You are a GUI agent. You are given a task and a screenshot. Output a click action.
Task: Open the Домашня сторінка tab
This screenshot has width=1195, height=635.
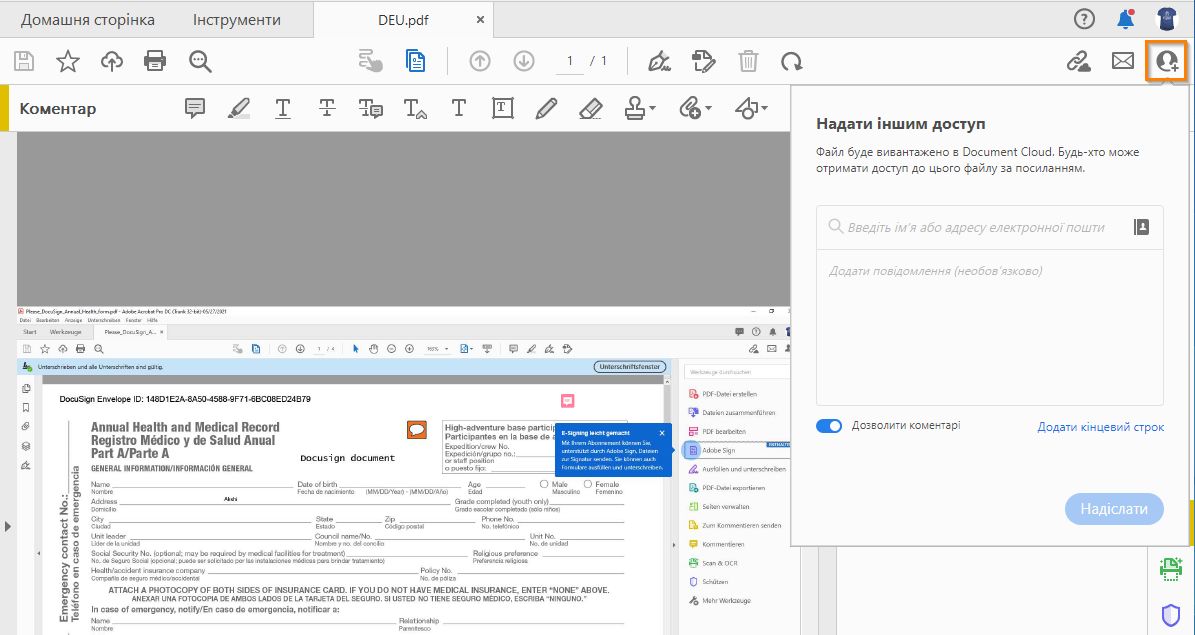click(88, 20)
